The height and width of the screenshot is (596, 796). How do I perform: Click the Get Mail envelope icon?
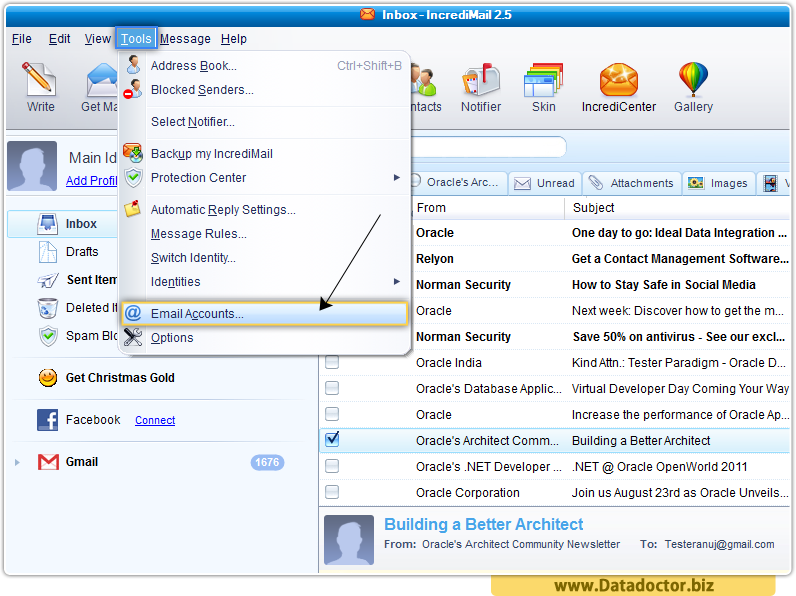tap(101, 80)
